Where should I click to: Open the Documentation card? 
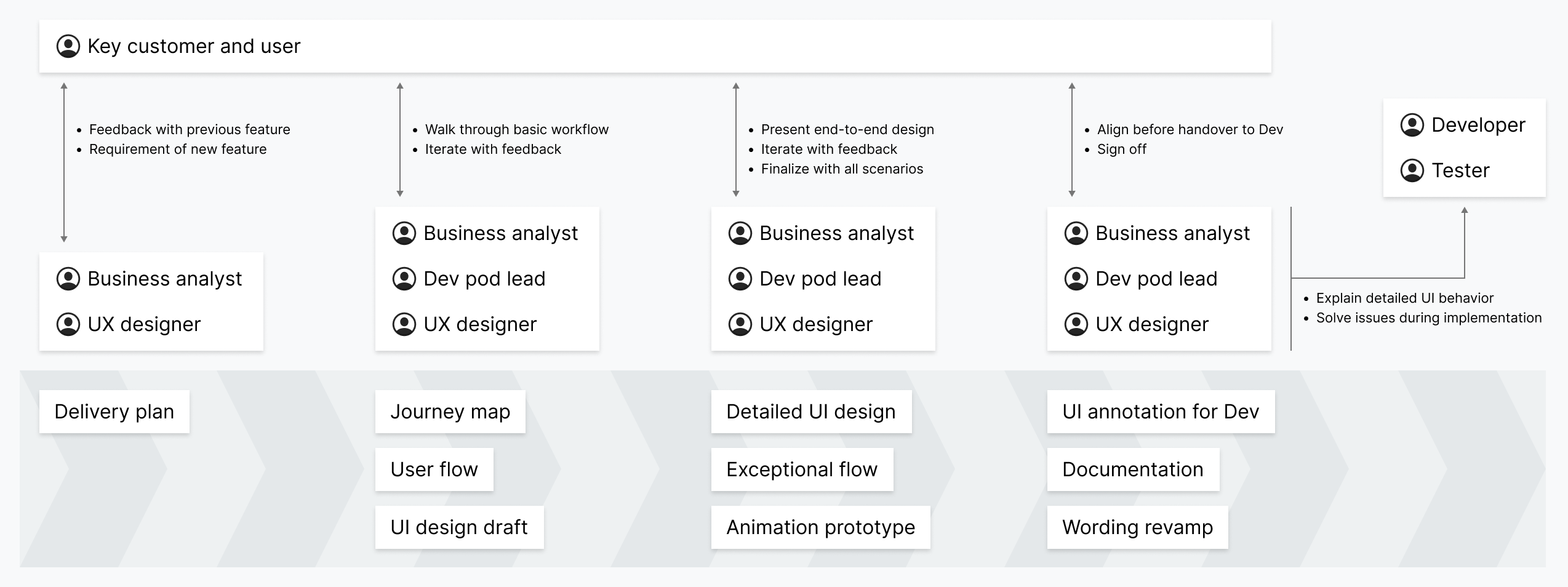click(1133, 469)
